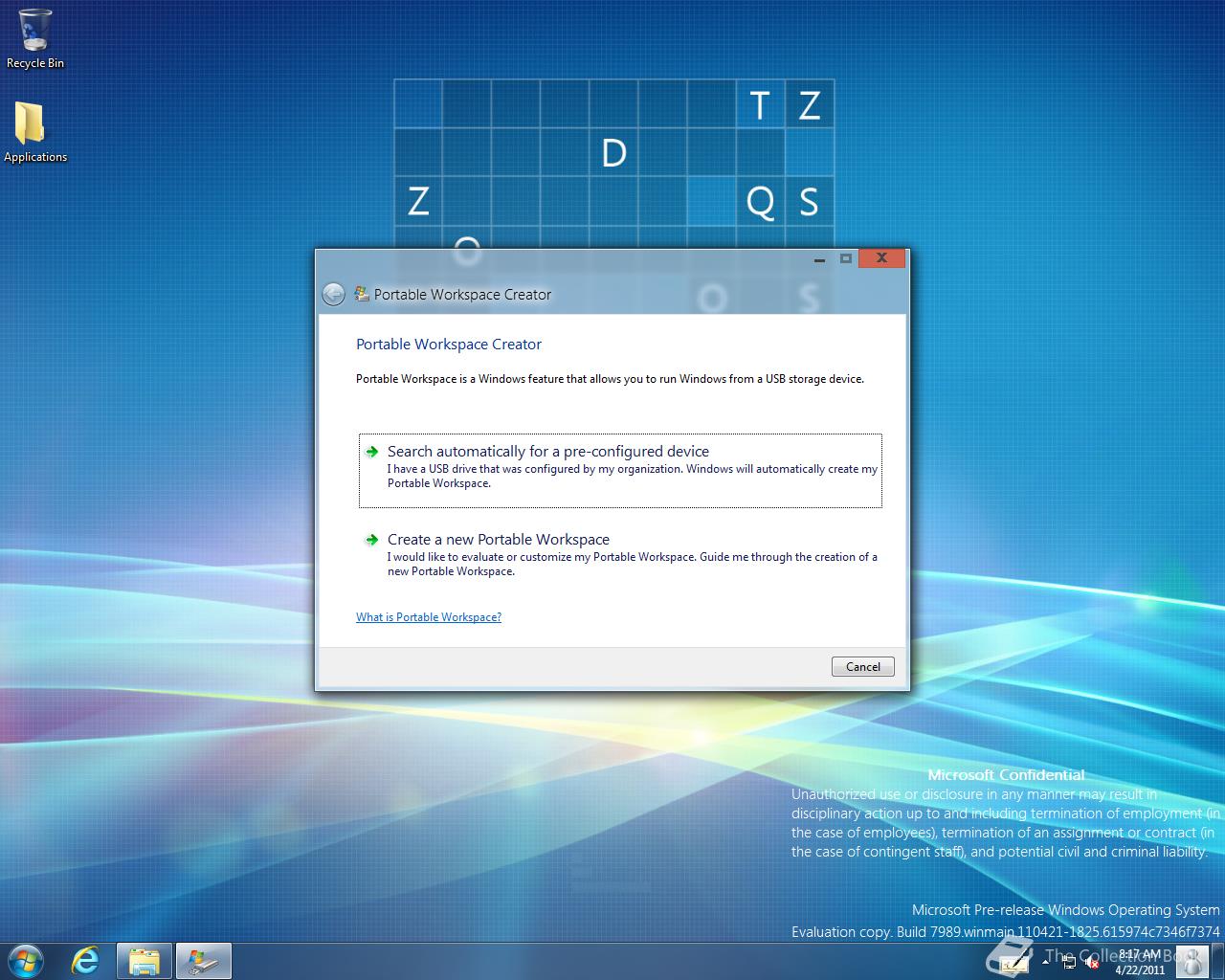Open the What is Portable Workspace? link
Viewport: 1225px width, 980px height.
pyautogui.click(x=429, y=617)
